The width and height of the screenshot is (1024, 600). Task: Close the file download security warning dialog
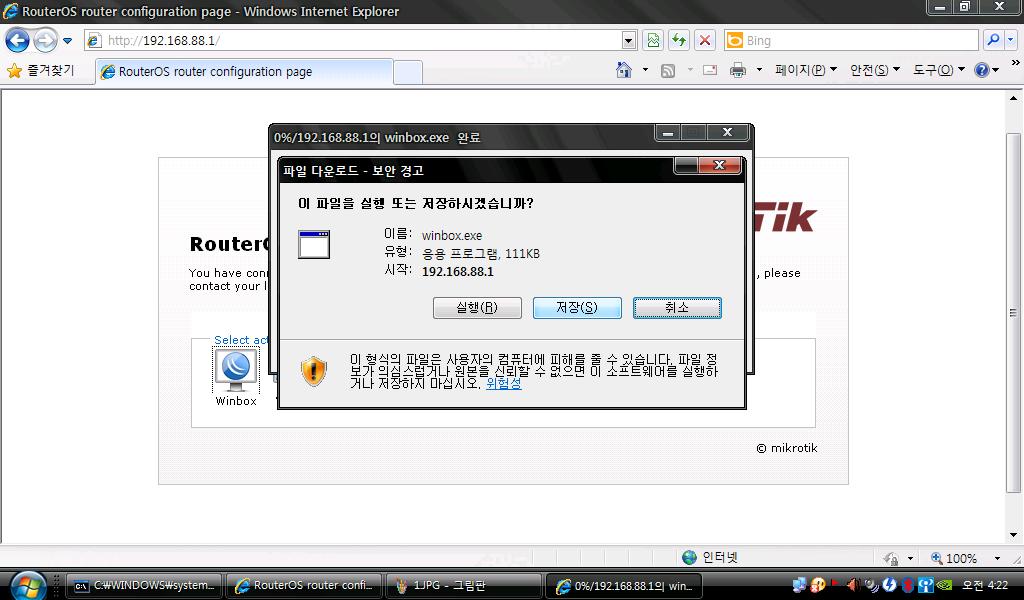coord(719,165)
